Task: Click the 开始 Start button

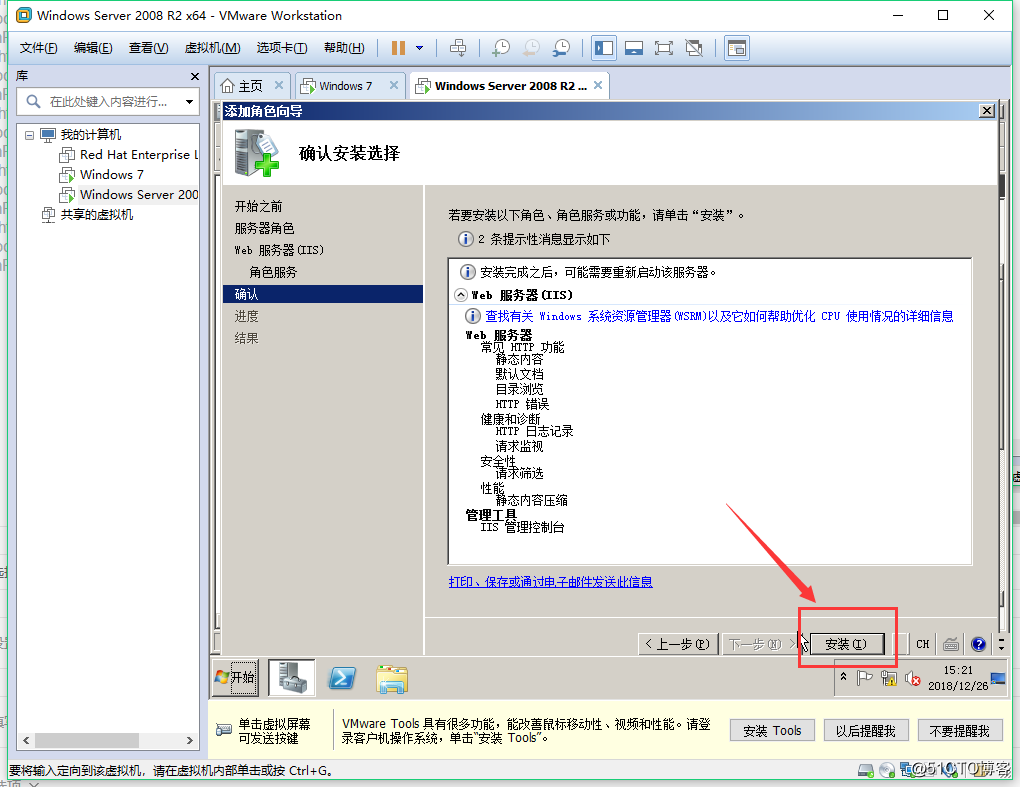Action: 235,678
